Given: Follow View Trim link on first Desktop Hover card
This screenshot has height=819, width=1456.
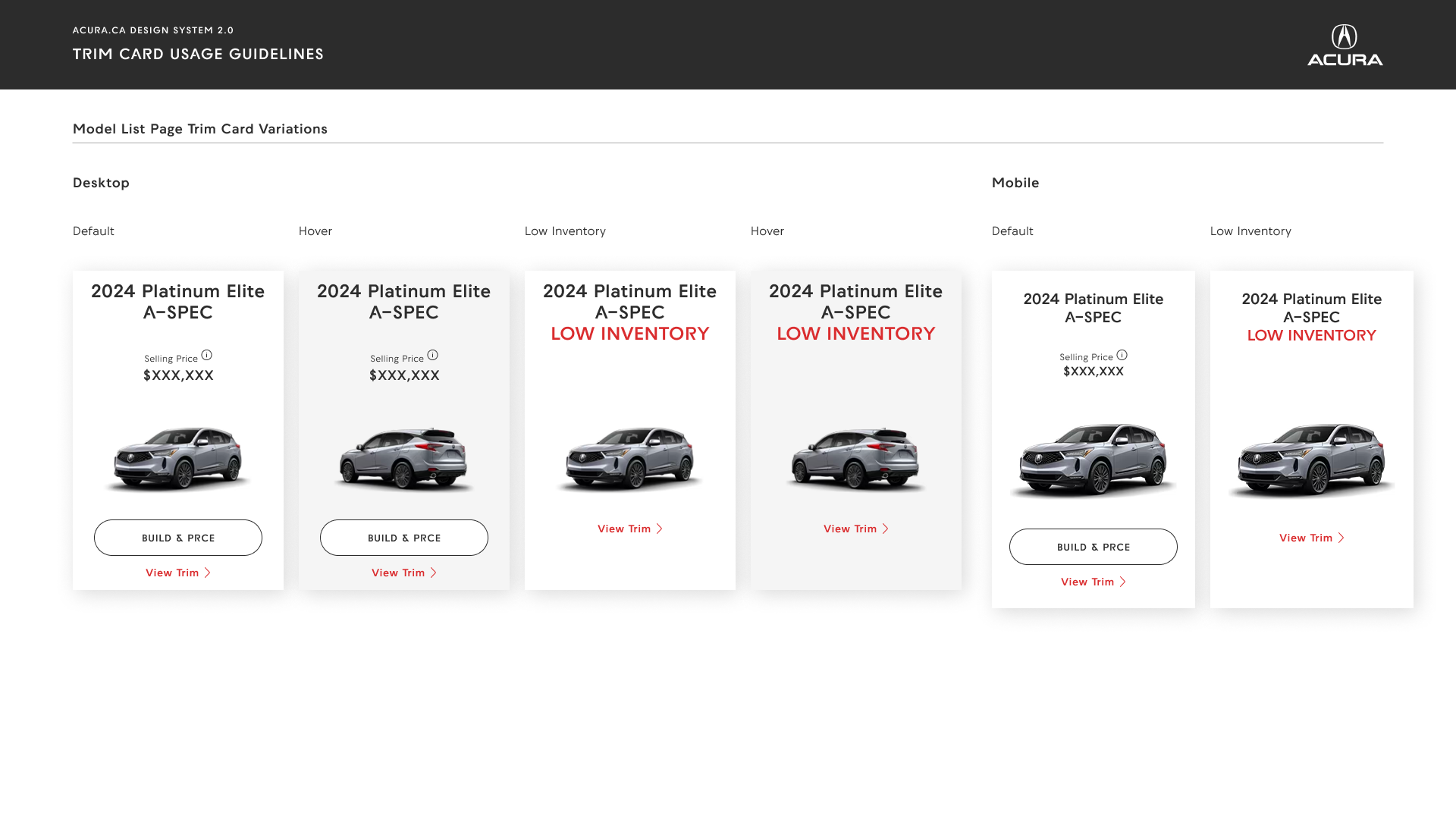Looking at the screenshot, I should (404, 573).
